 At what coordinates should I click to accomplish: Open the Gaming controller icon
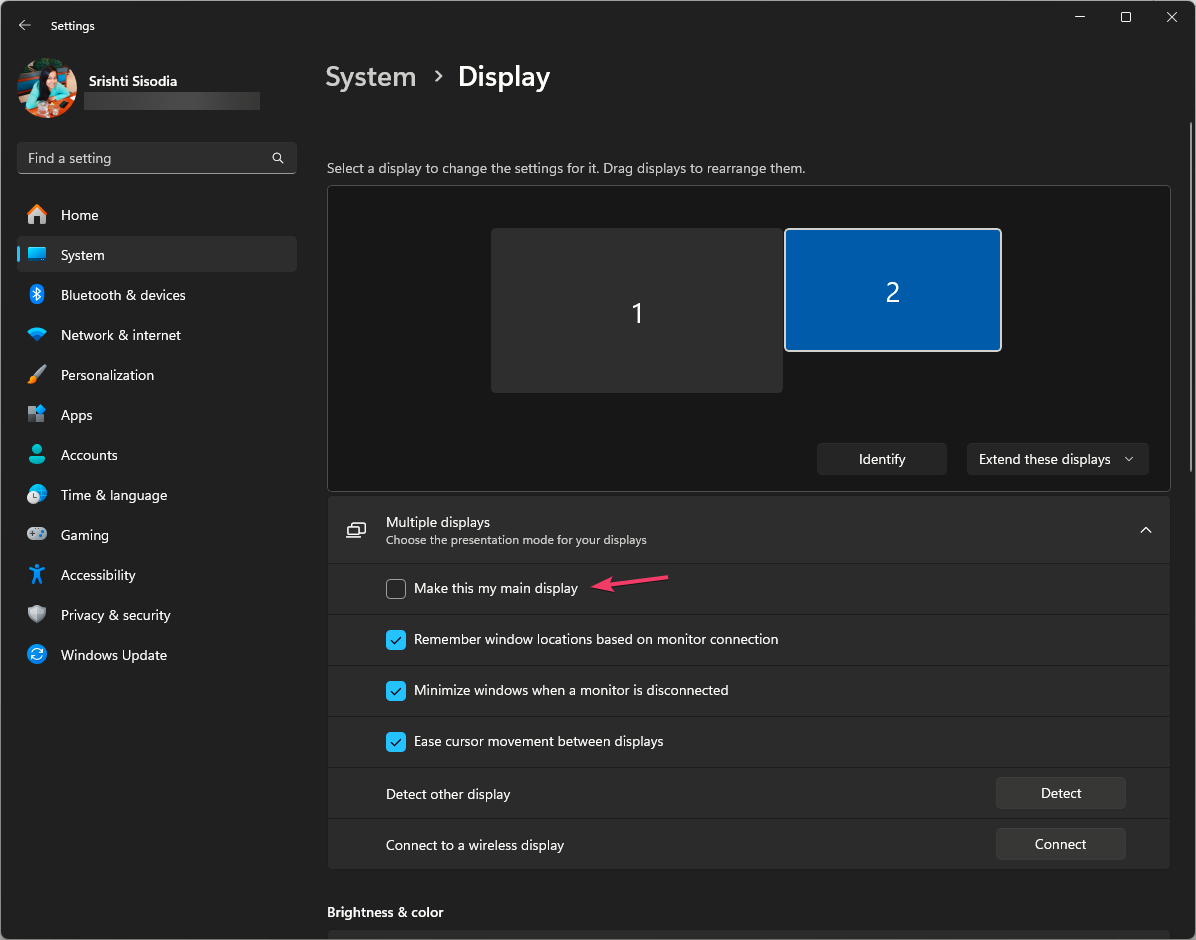tap(37, 535)
